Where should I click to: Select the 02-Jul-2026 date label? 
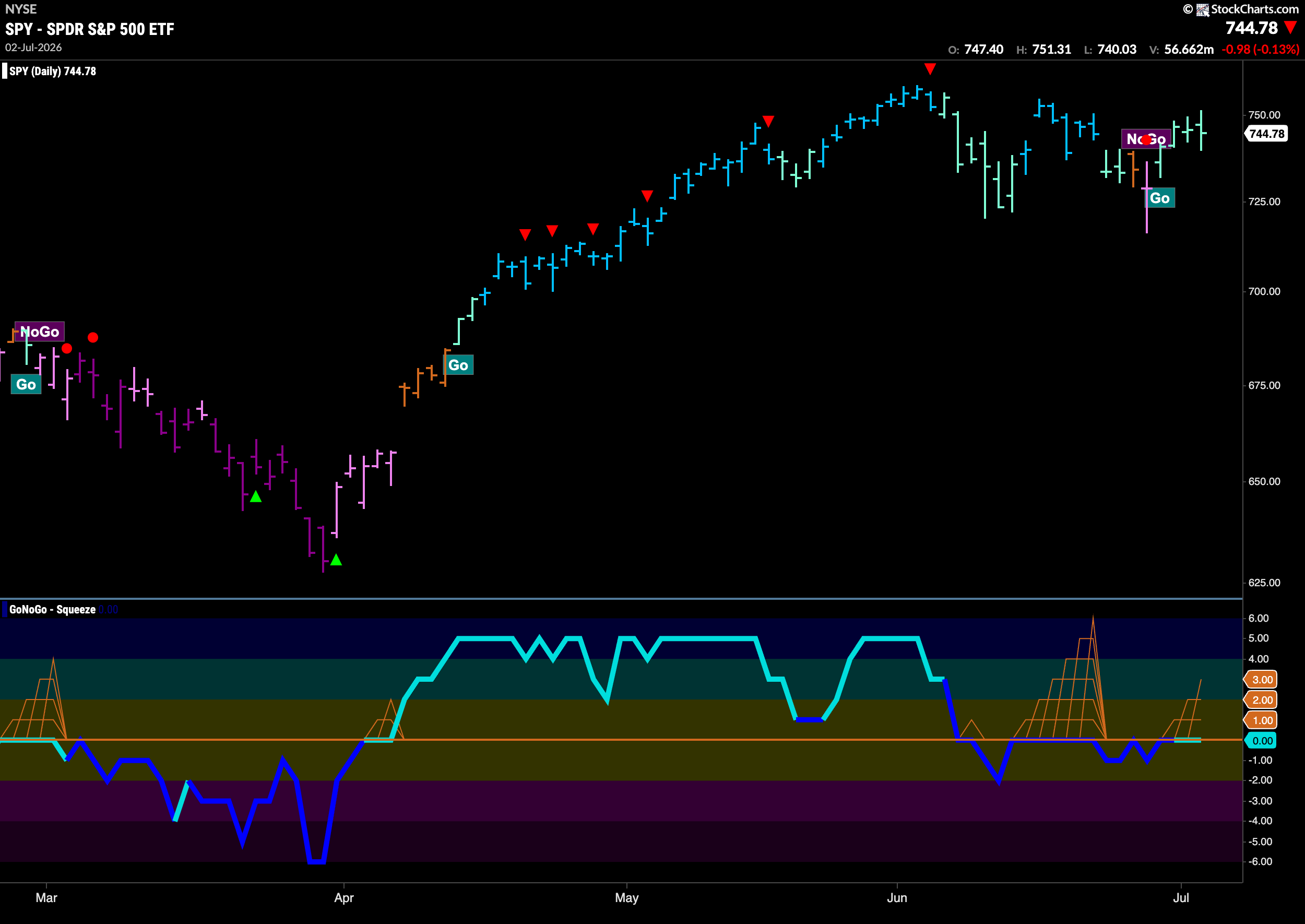point(33,48)
